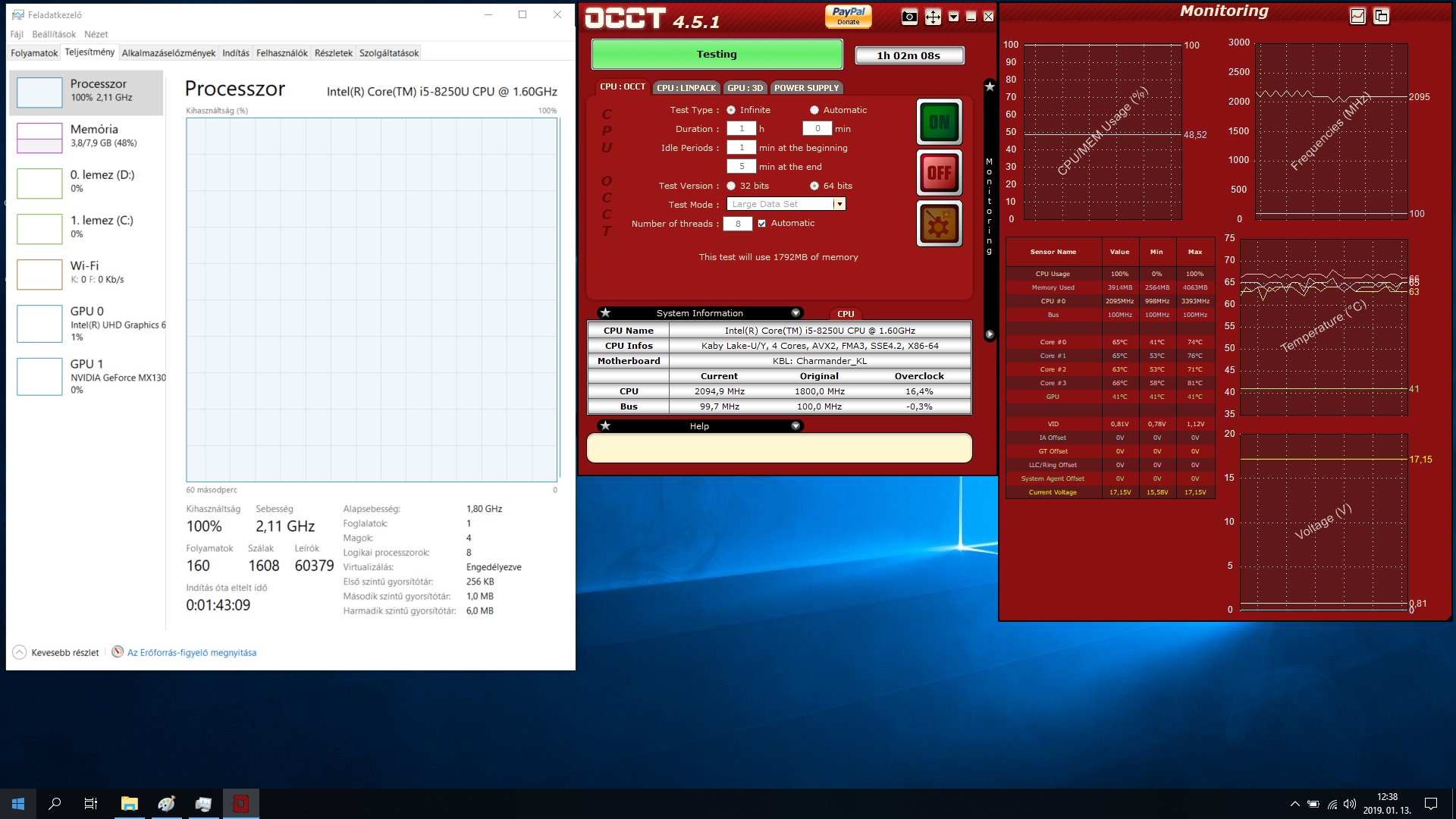Click Kevesebb részlet button
The height and width of the screenshot is (819, 1456).
pyautogui.click(x=56, y=653)
